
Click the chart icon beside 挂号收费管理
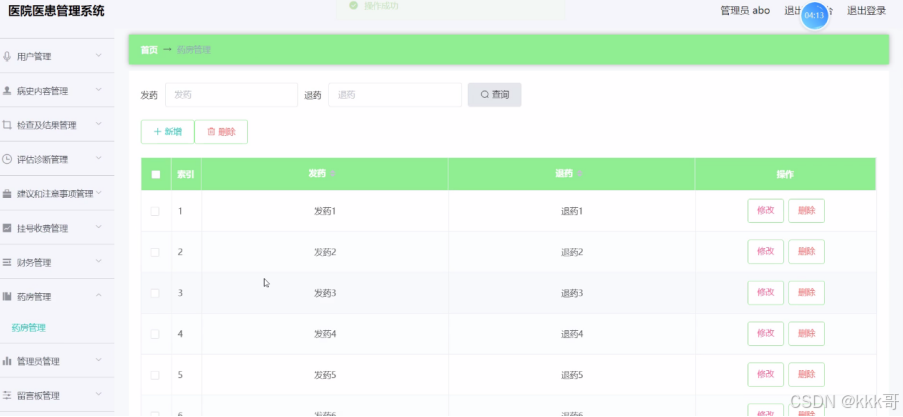[x=7, y=228]
